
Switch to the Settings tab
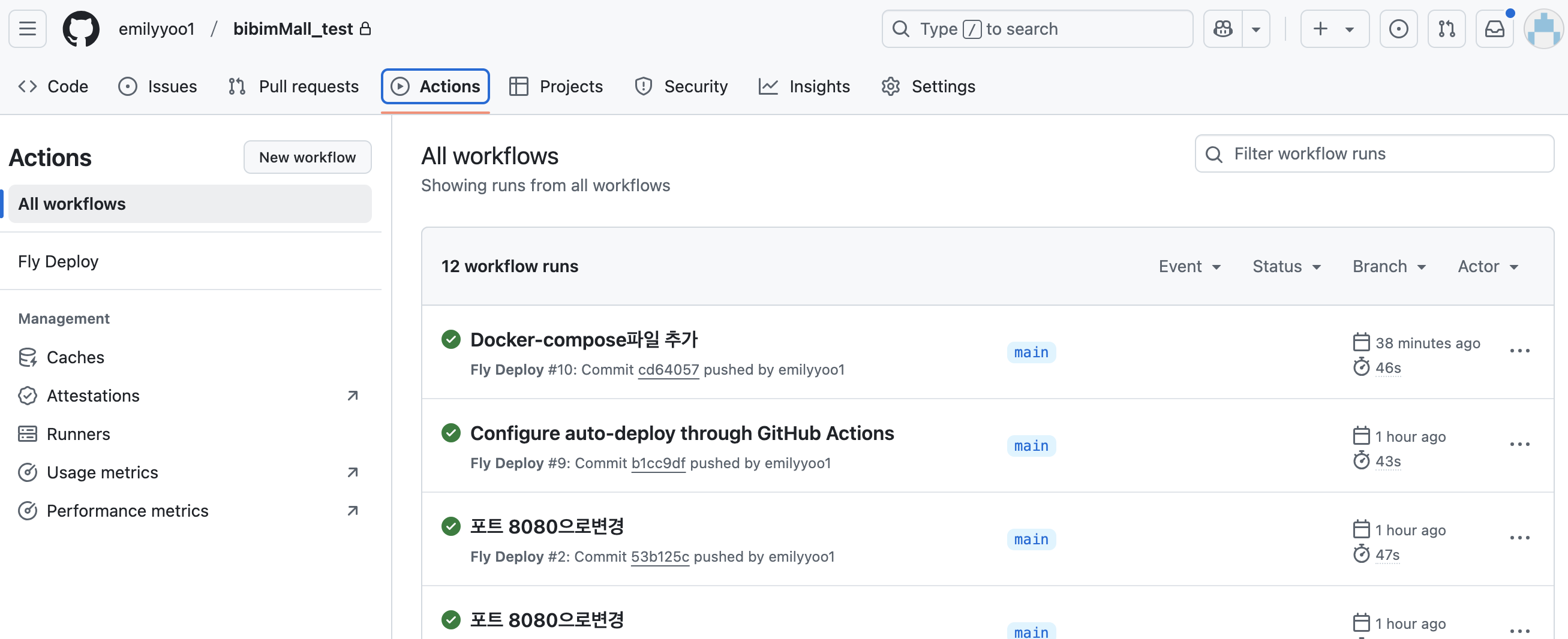tap(928, 86)
